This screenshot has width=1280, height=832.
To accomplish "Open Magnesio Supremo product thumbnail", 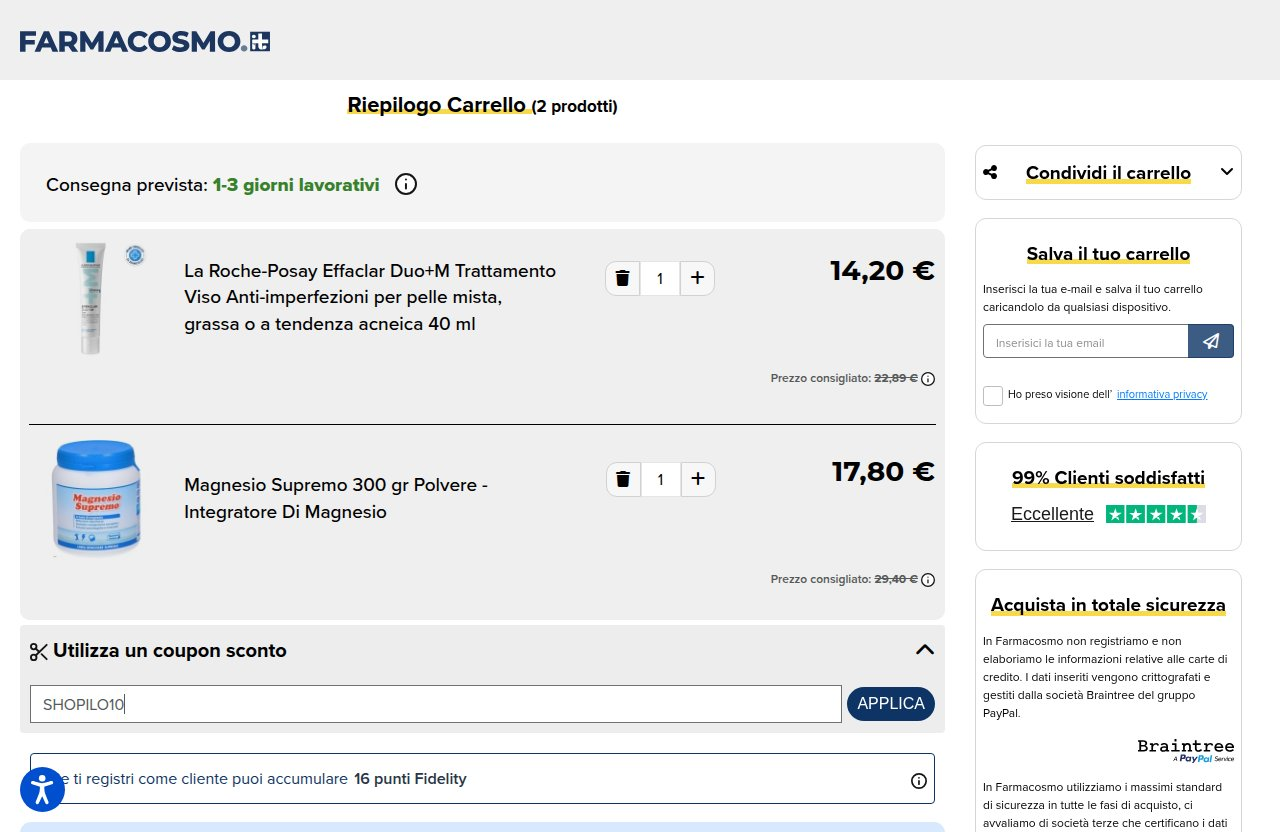I will (96, 498).
